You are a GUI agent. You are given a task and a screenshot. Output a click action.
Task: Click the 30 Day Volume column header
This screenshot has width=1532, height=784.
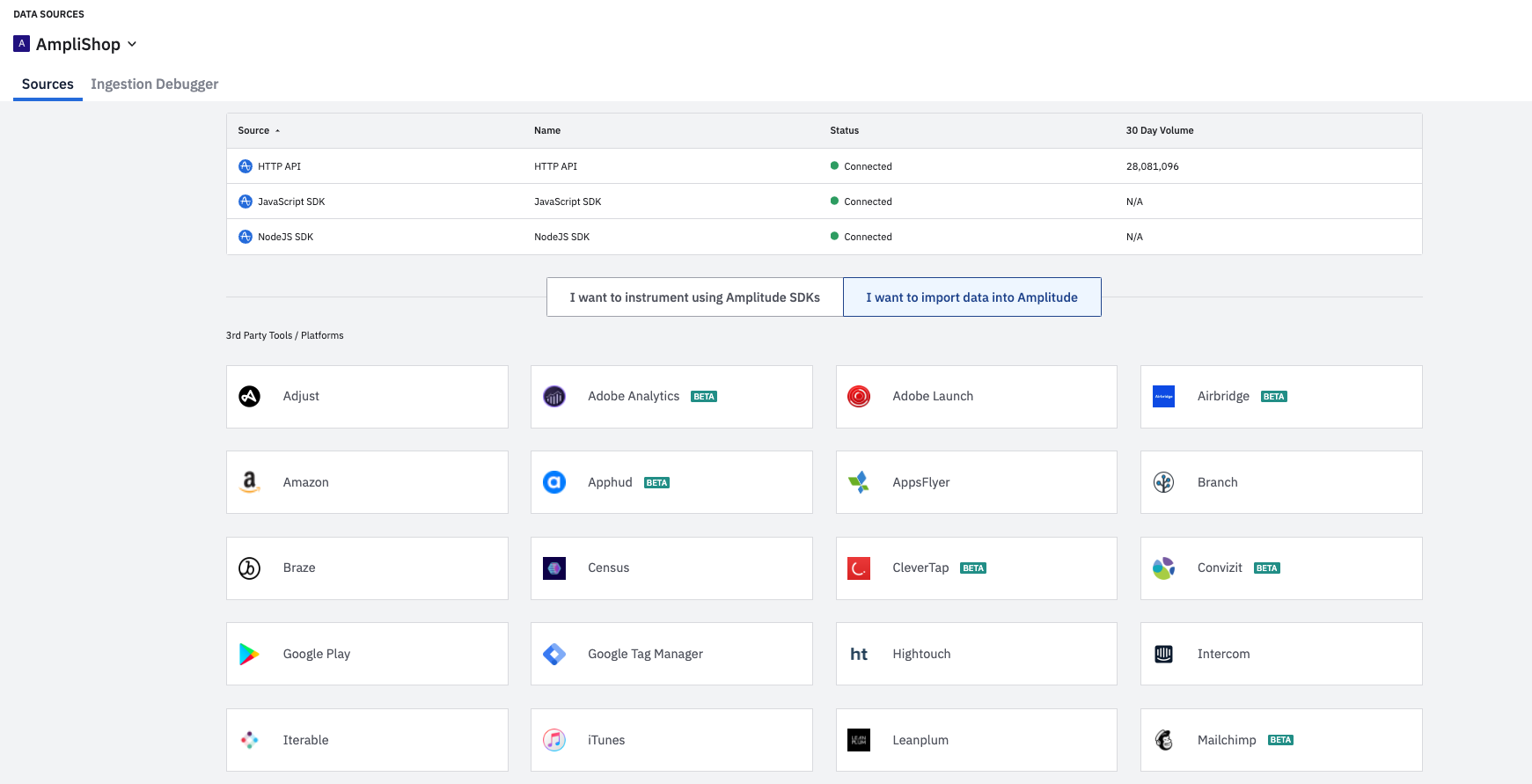[1160, 130]
